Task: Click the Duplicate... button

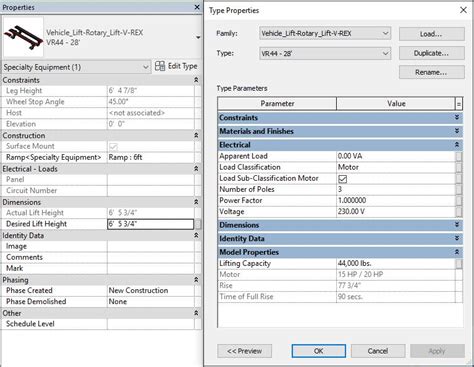Action: pos(431,53)
